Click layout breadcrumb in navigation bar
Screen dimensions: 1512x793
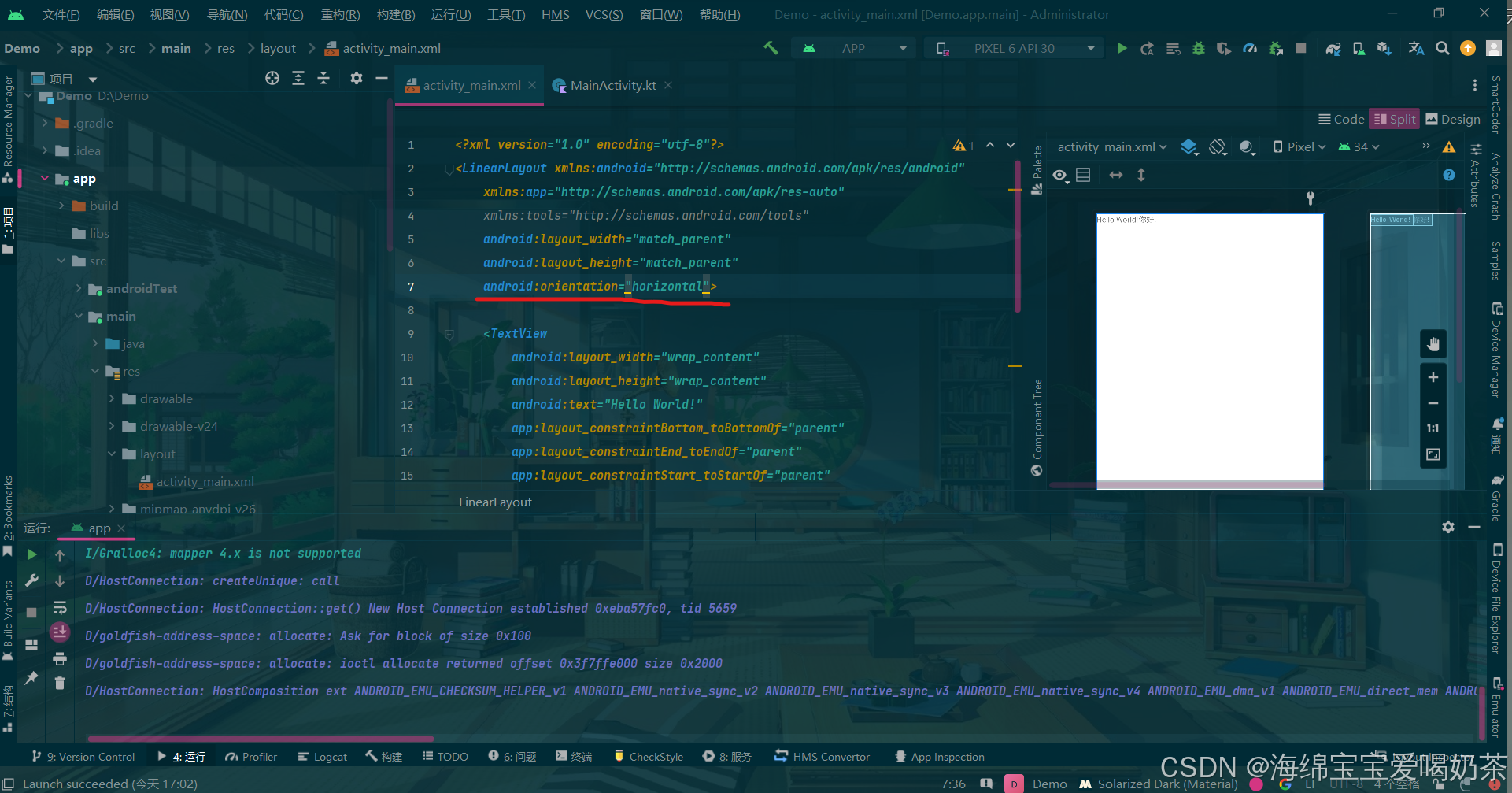(278, 48)
